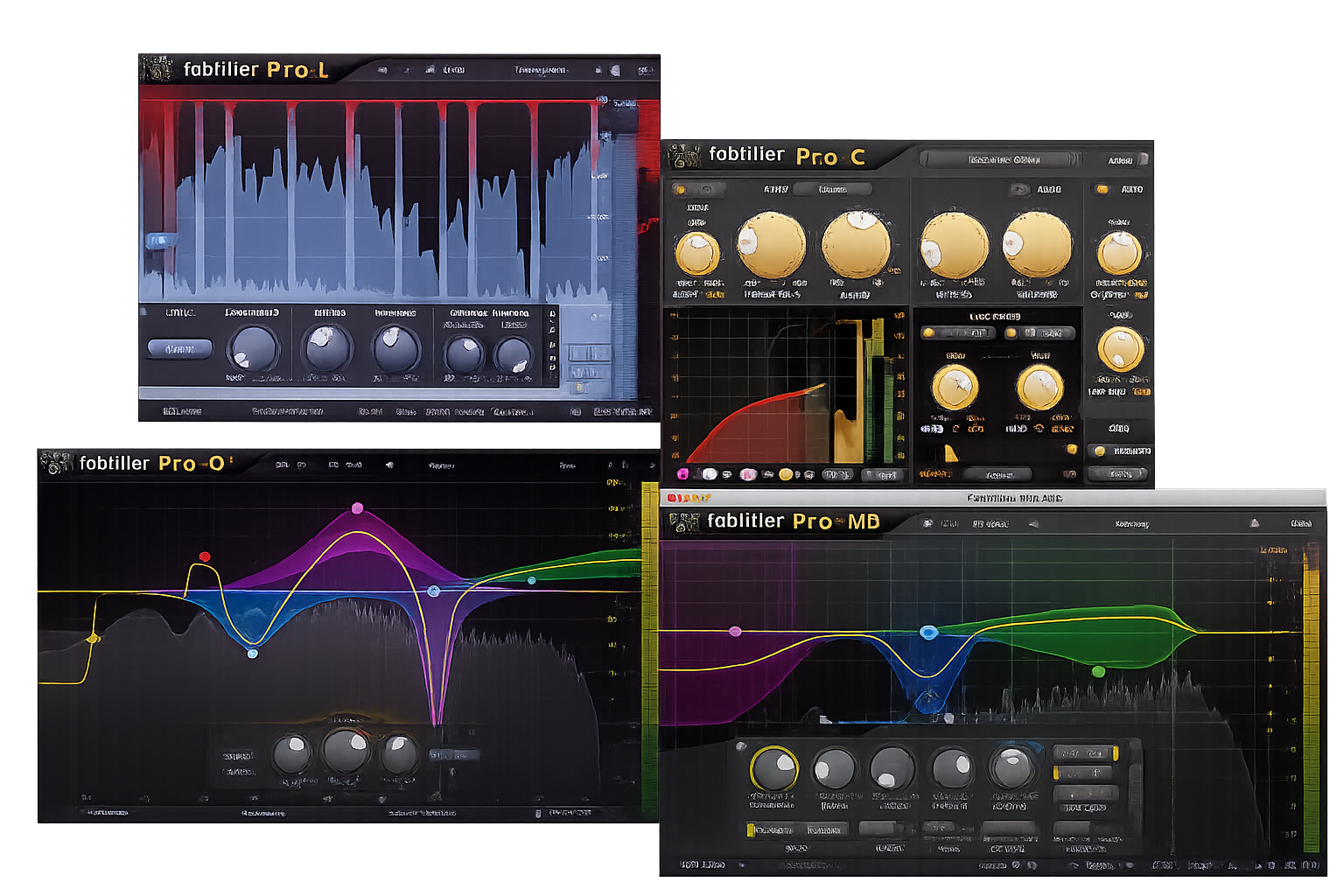Click the FabFilter logo in Pro-L window
This screenshot has width=1344, height=896.
click(x=157, y=69)
